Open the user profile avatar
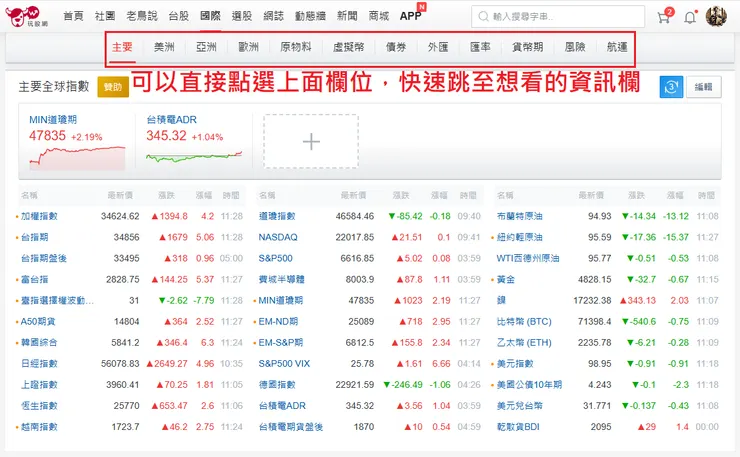Viewport: 740px width, 457px height. pos(716,17)
